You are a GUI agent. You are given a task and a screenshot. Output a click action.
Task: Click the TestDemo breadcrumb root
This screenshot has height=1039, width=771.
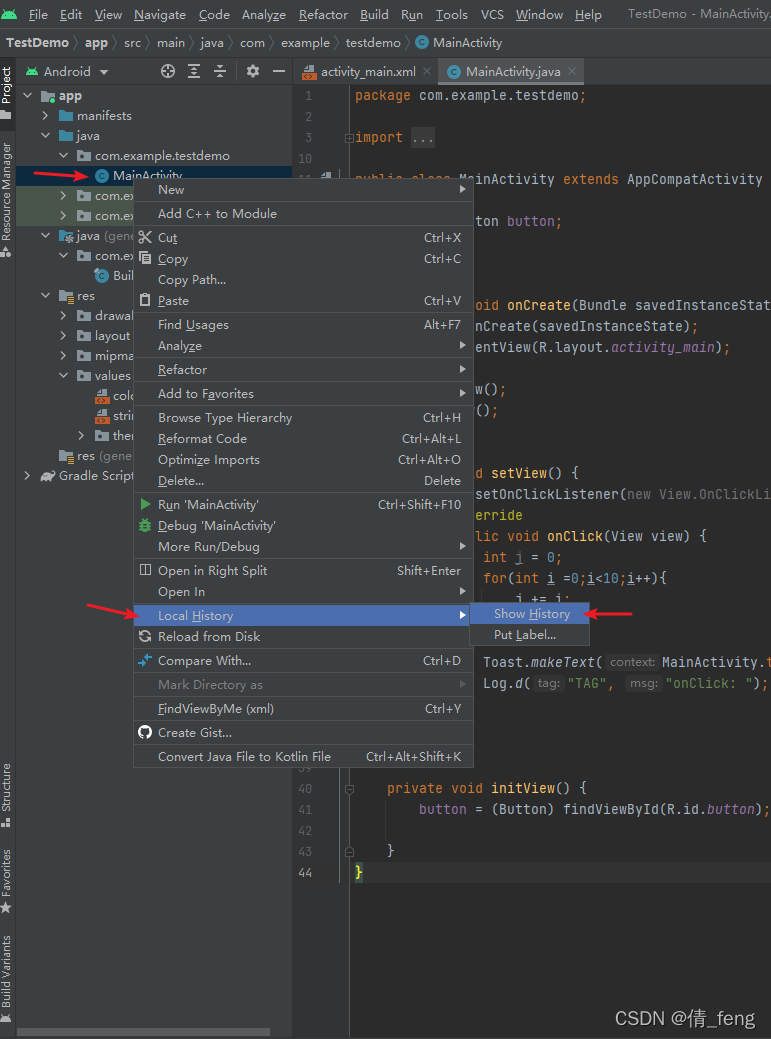pos(38,43)
